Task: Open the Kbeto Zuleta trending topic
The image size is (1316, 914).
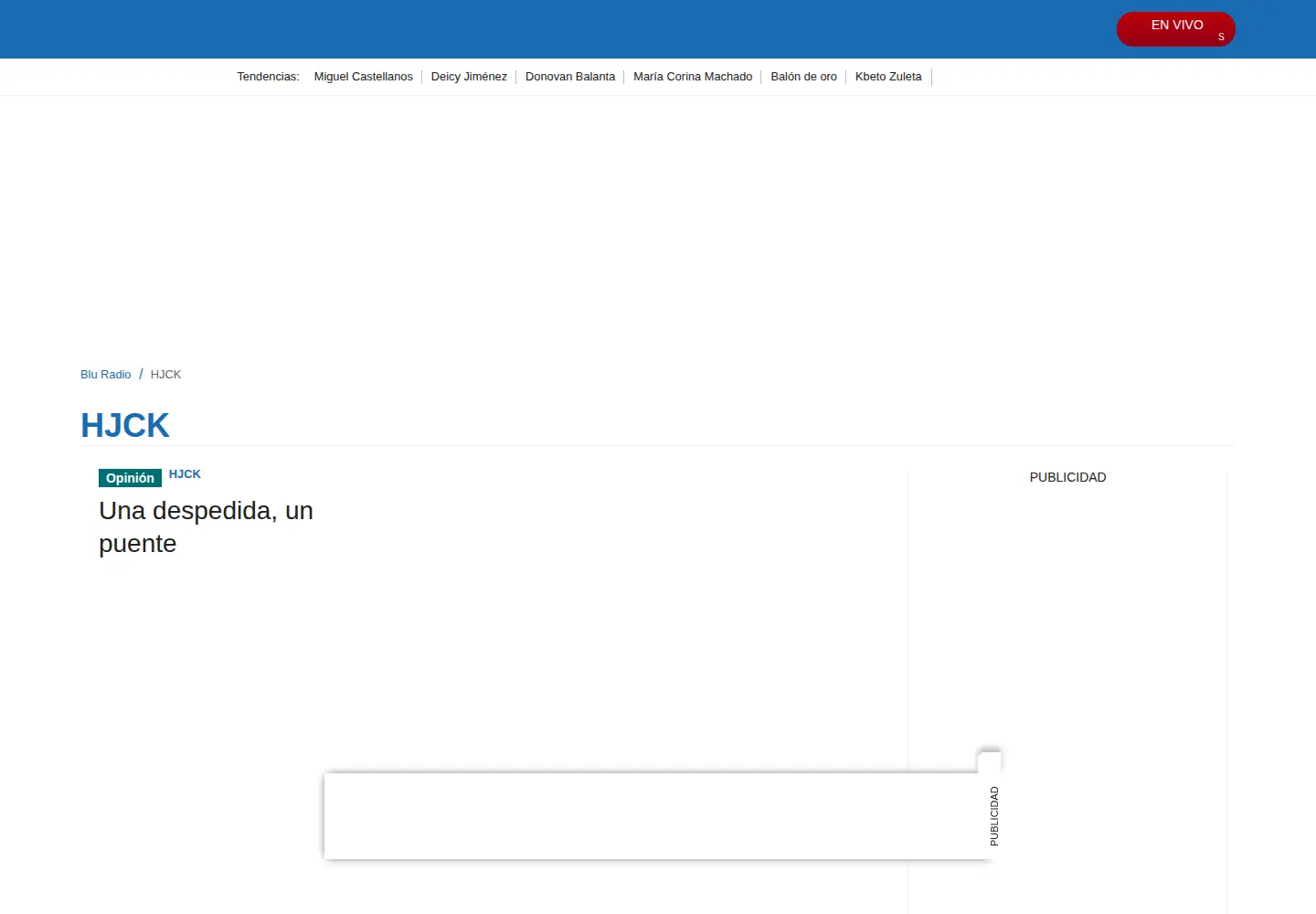Action: 888,77
